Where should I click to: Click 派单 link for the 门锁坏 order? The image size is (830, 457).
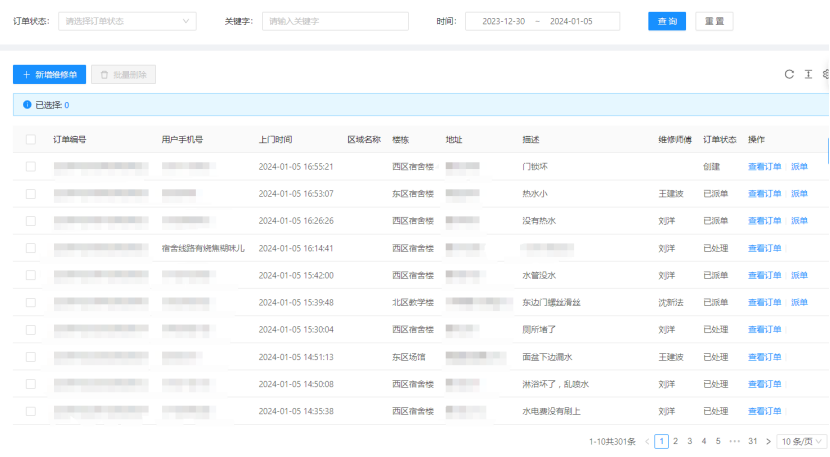coord(799,167)
